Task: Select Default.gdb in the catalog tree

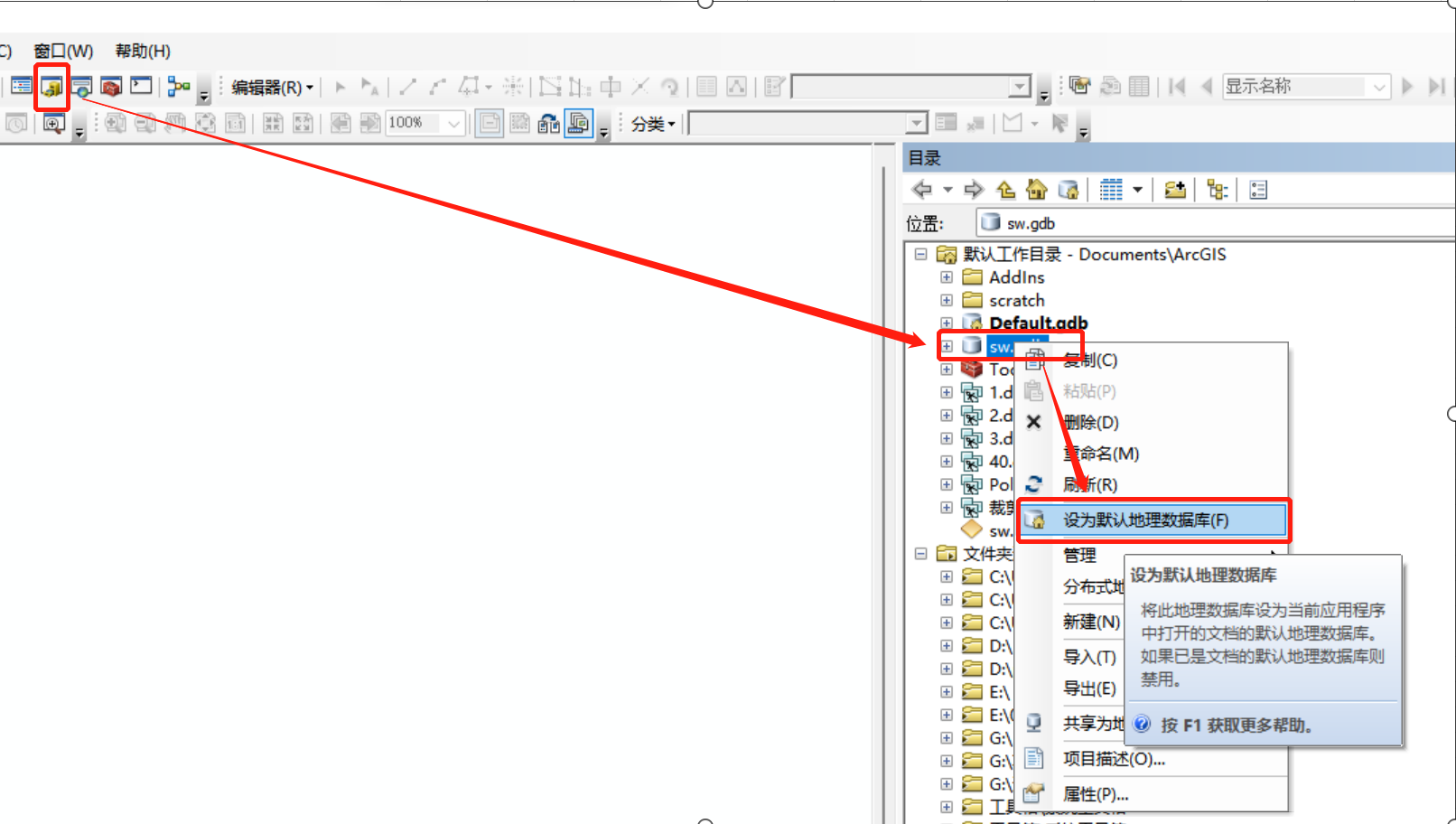Action: tap(1025, 323)
